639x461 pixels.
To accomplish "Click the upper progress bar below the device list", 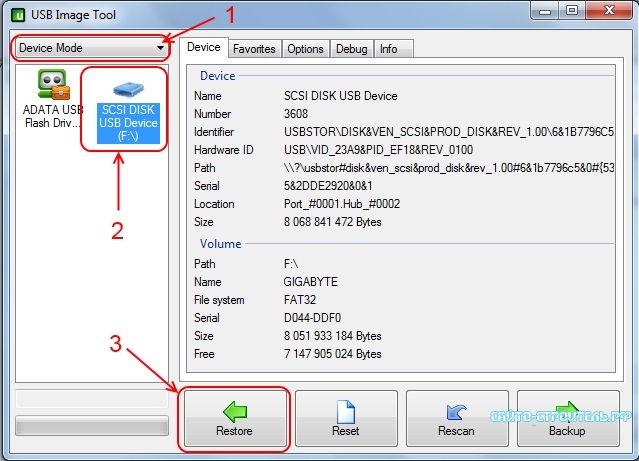I will point(91,399).
